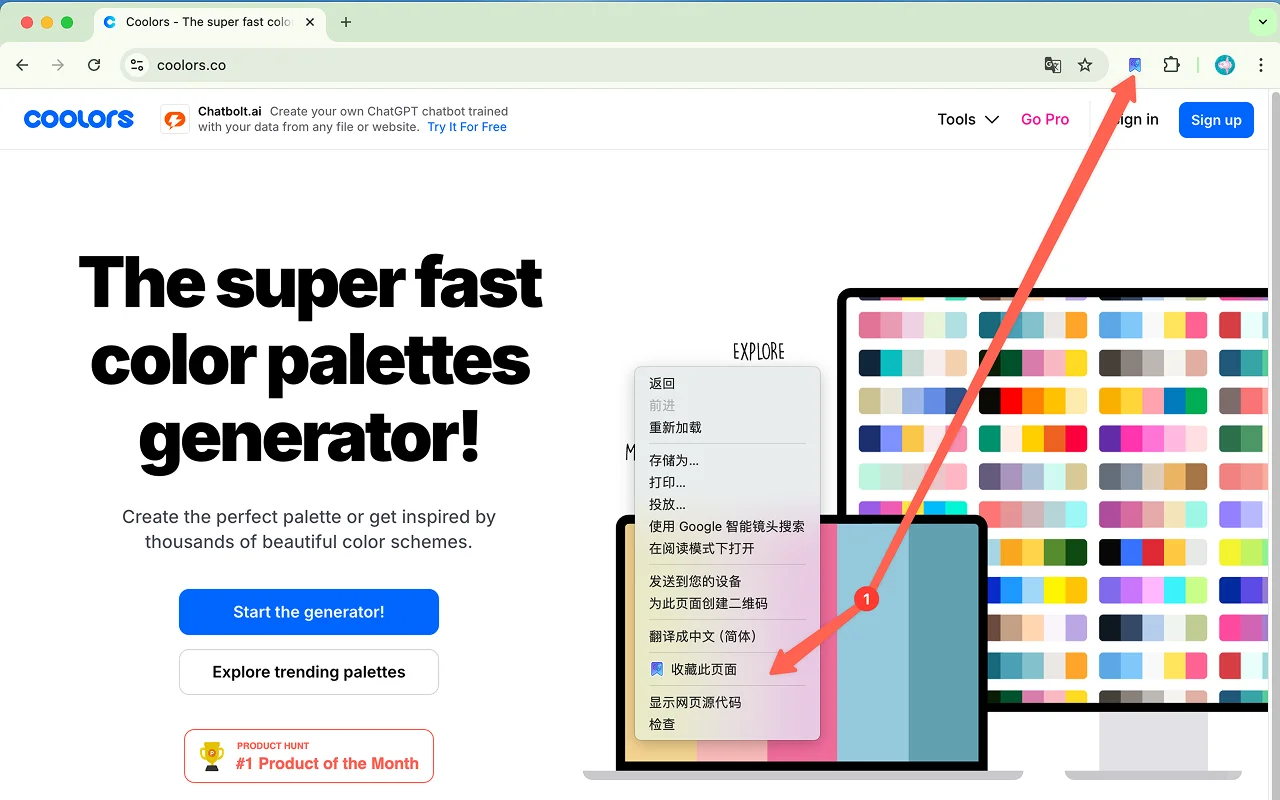Select 存储为... in the context menu
This screenshot has height=800, width=1280.
[727, 460]
